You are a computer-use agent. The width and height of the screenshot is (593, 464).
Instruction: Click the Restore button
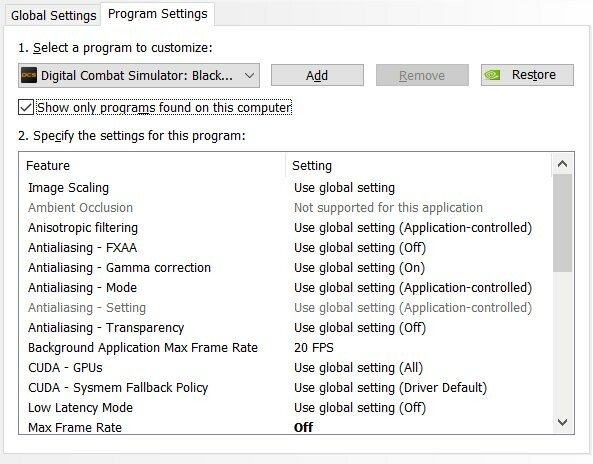click(527, 75)
